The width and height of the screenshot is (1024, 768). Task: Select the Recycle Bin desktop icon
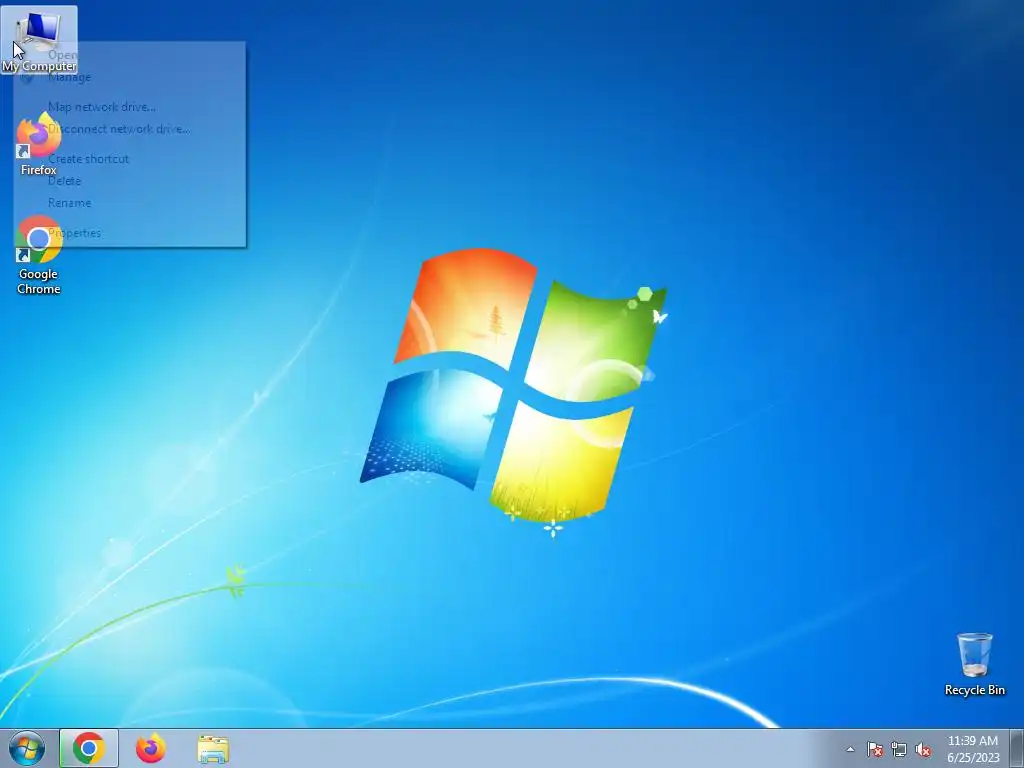coord(974,664)
